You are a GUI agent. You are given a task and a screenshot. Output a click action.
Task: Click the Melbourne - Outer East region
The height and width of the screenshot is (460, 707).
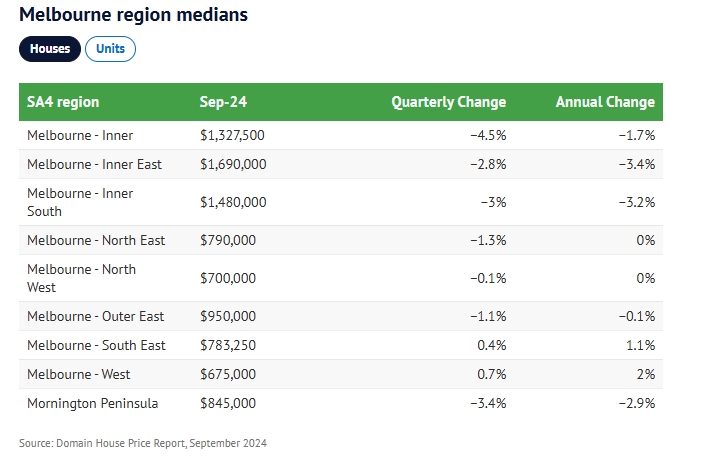tap(96, 316)
